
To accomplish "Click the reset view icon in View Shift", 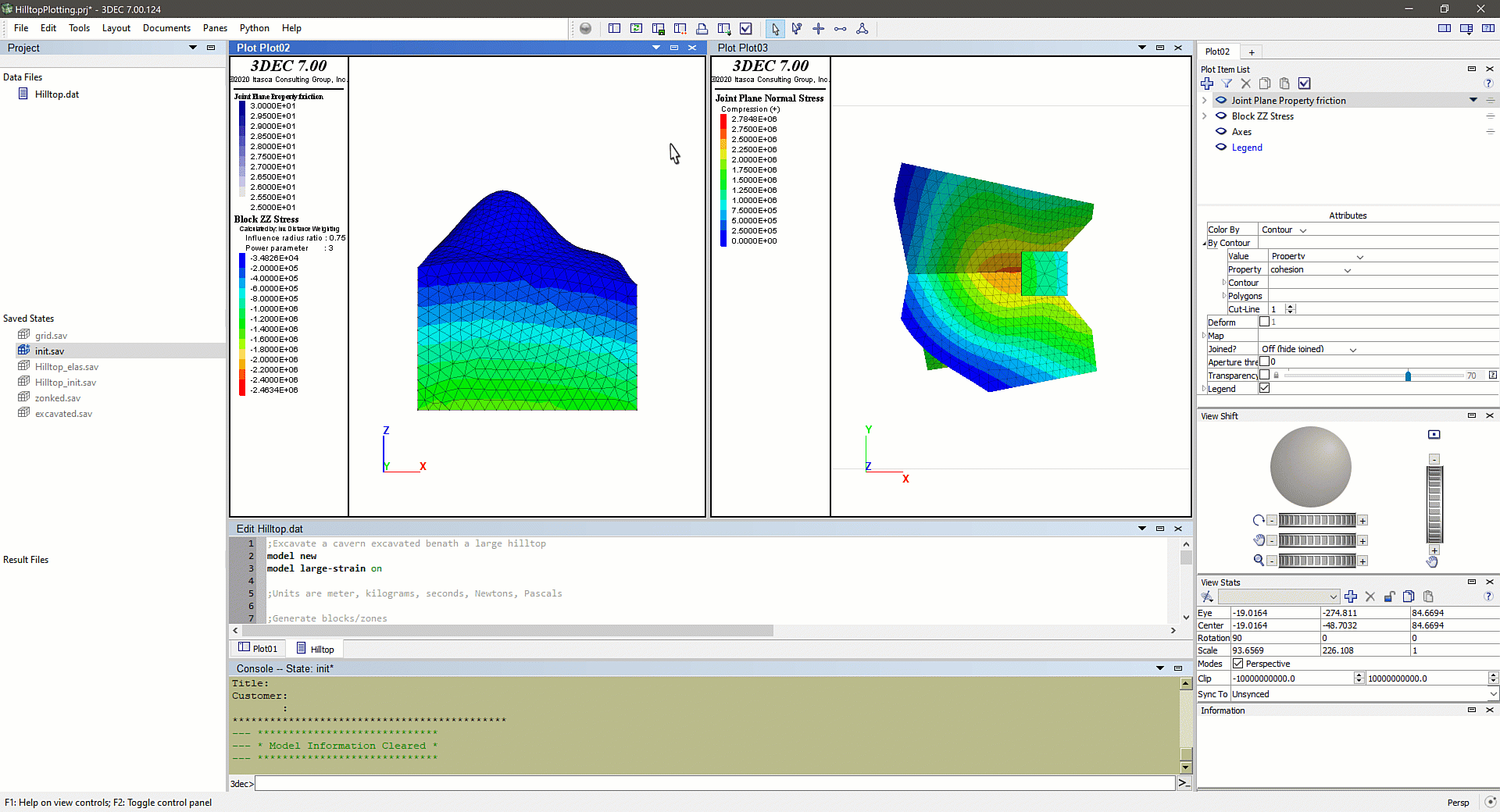I will click(1434, 435).
